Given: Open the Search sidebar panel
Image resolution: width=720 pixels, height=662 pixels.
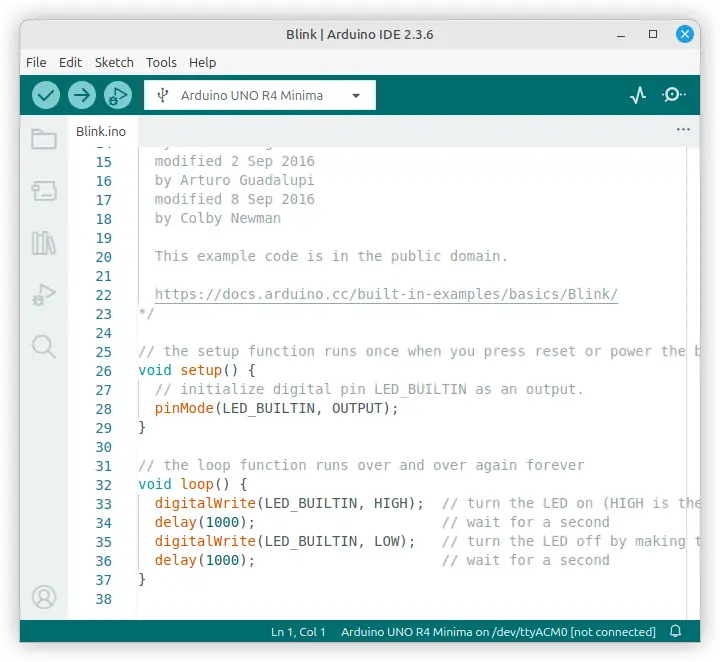Looking at the screenshot, I should tap(44, 347).
